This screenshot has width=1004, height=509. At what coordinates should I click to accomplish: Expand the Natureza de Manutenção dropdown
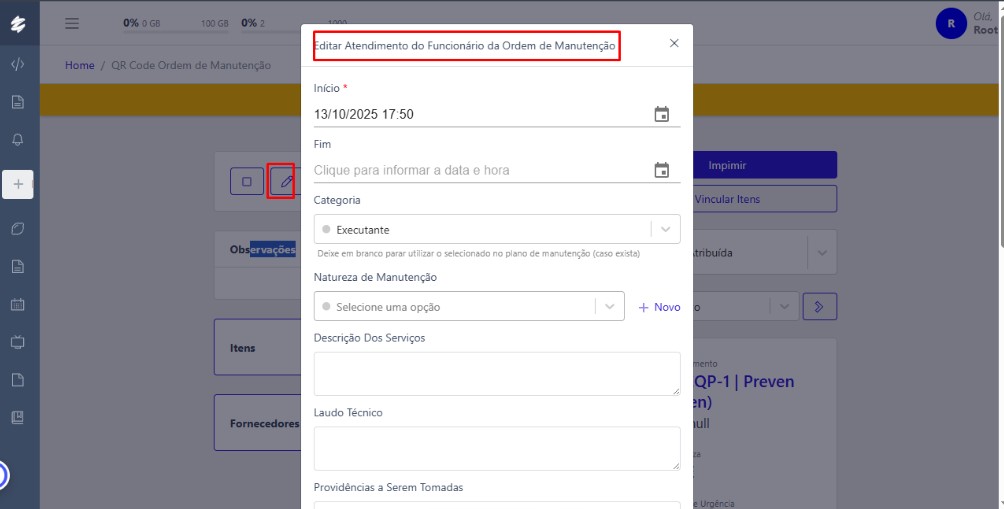(x=609, y=306)
